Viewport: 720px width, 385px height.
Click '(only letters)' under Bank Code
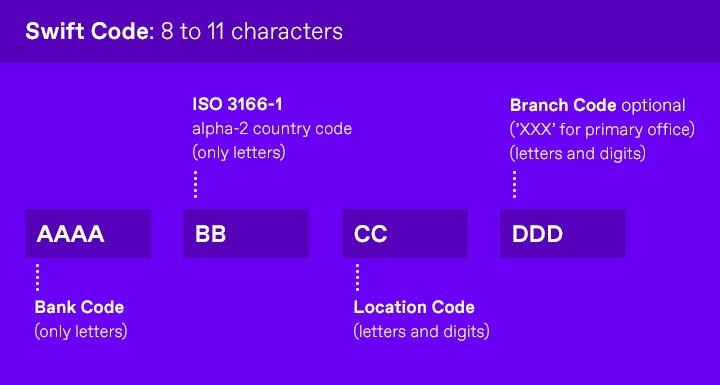(x=81, y=331)
